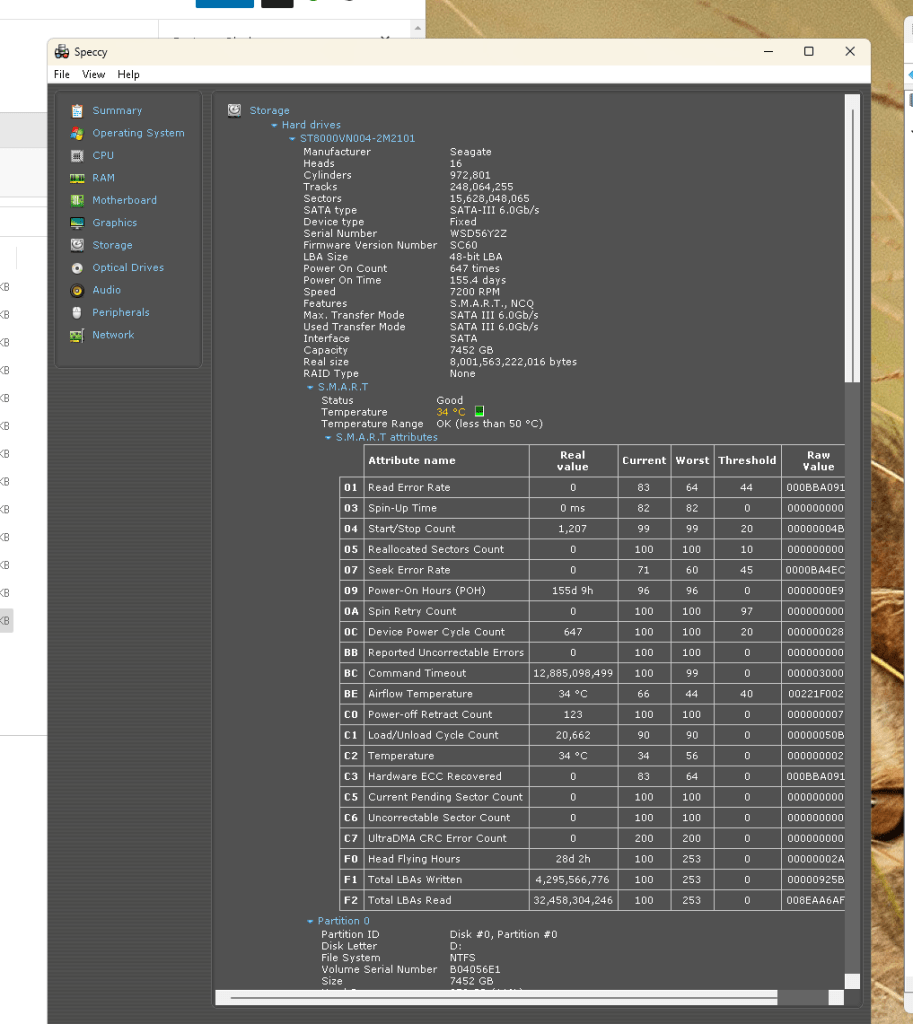Select the Start/Stop Count row
The image size is (913, 1024).
click(592, 529)
